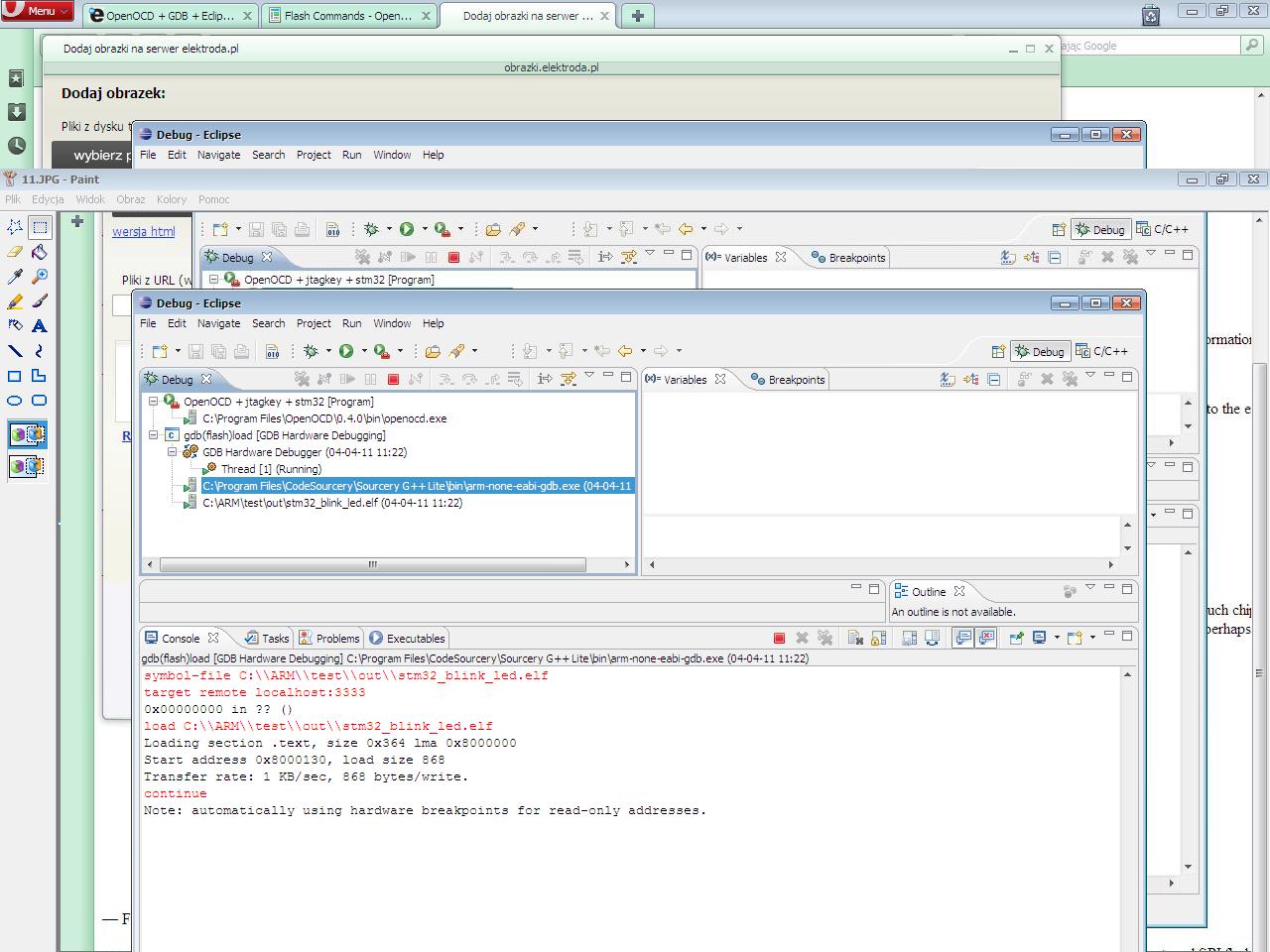Pick the Curve tool in Paint

pos(39,351)
